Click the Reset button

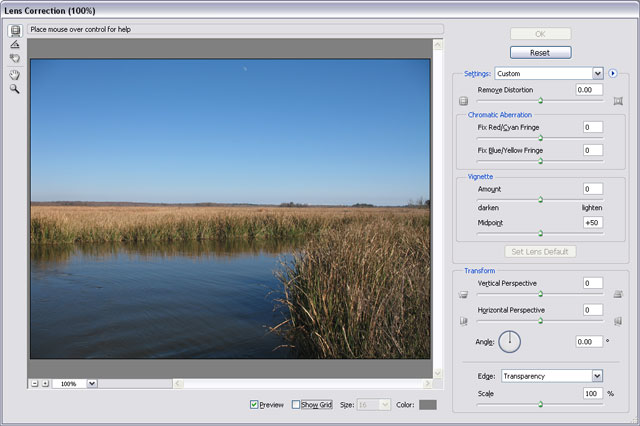[540, 53]
